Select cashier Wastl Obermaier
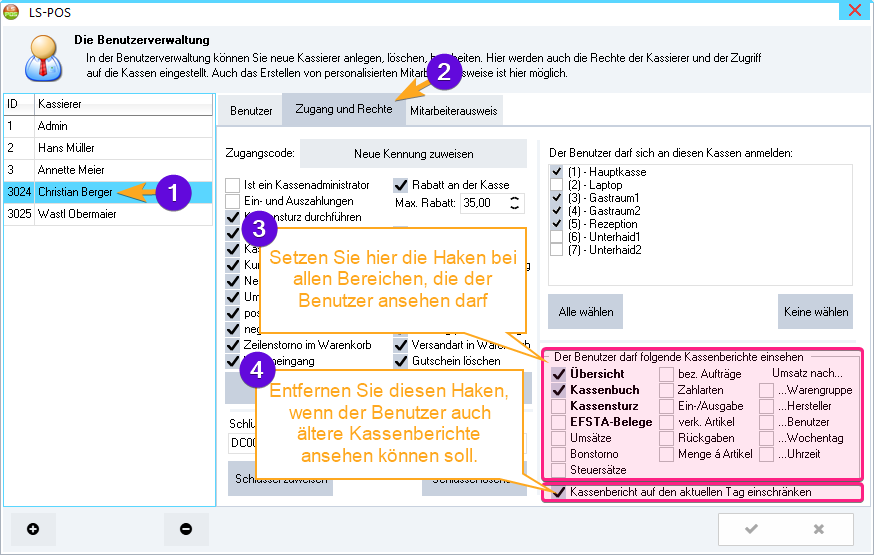Screen dimensions: 874x555 [x=109, y=214]
